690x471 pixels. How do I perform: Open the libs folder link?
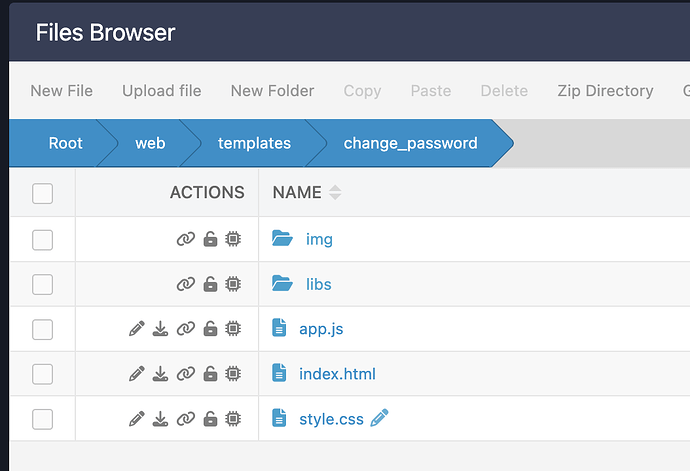coord(318,284)
